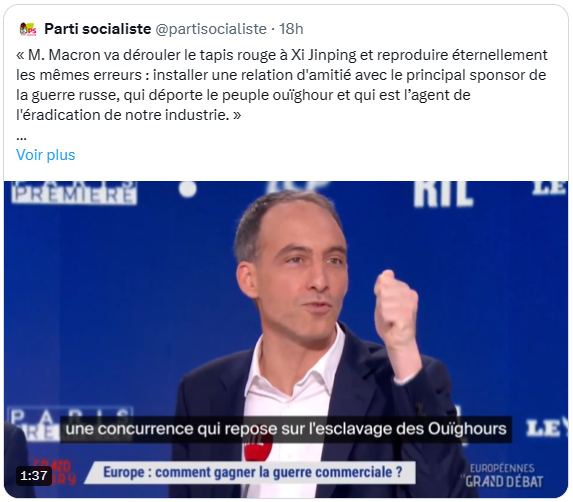573x502 pixels.
Task: Click the 1:37 video duration badge
Action: click(34, 476)
